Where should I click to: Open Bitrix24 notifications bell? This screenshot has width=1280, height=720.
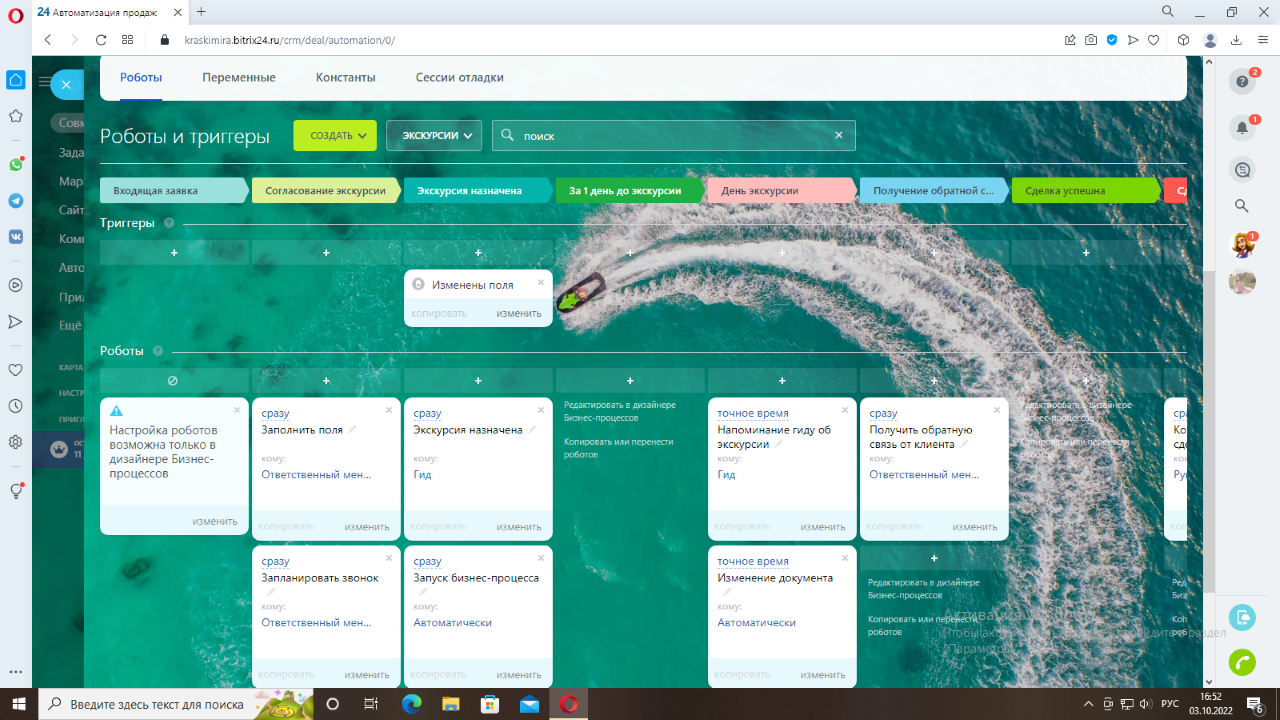pos(1242,128)
